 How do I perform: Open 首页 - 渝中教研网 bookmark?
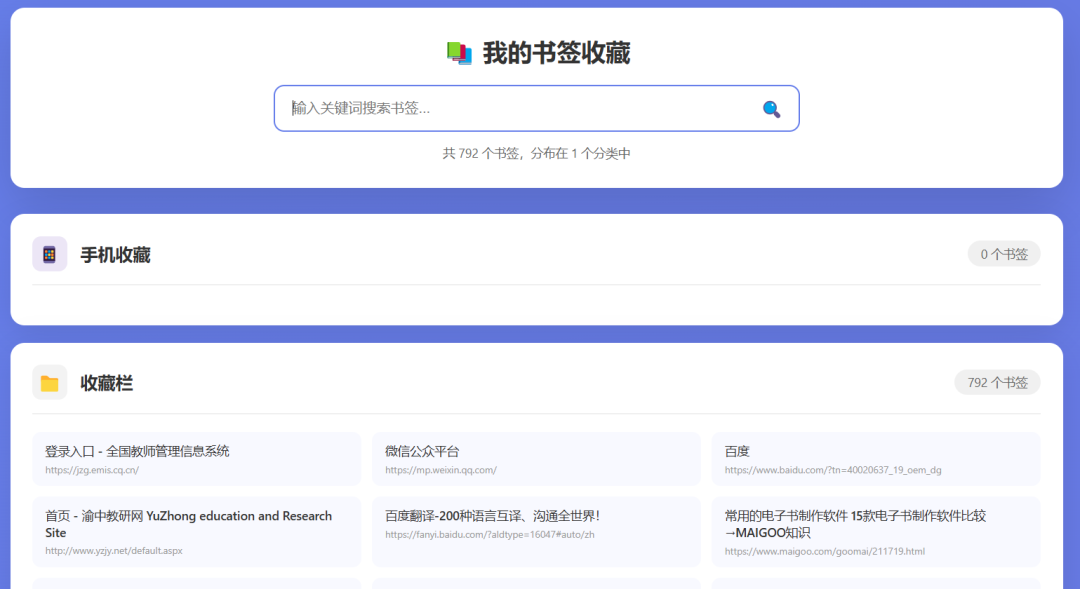click(x=196, y=532)
